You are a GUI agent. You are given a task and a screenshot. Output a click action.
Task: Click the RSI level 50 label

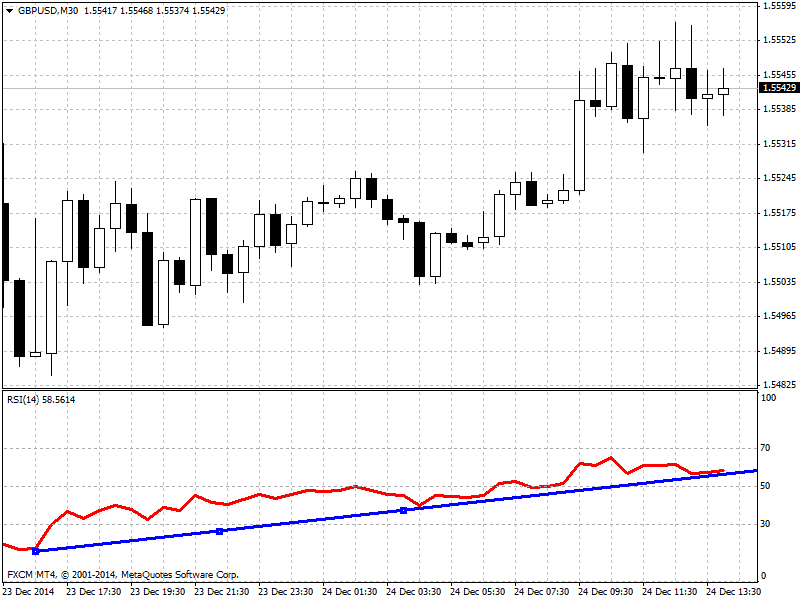[765, 486]
